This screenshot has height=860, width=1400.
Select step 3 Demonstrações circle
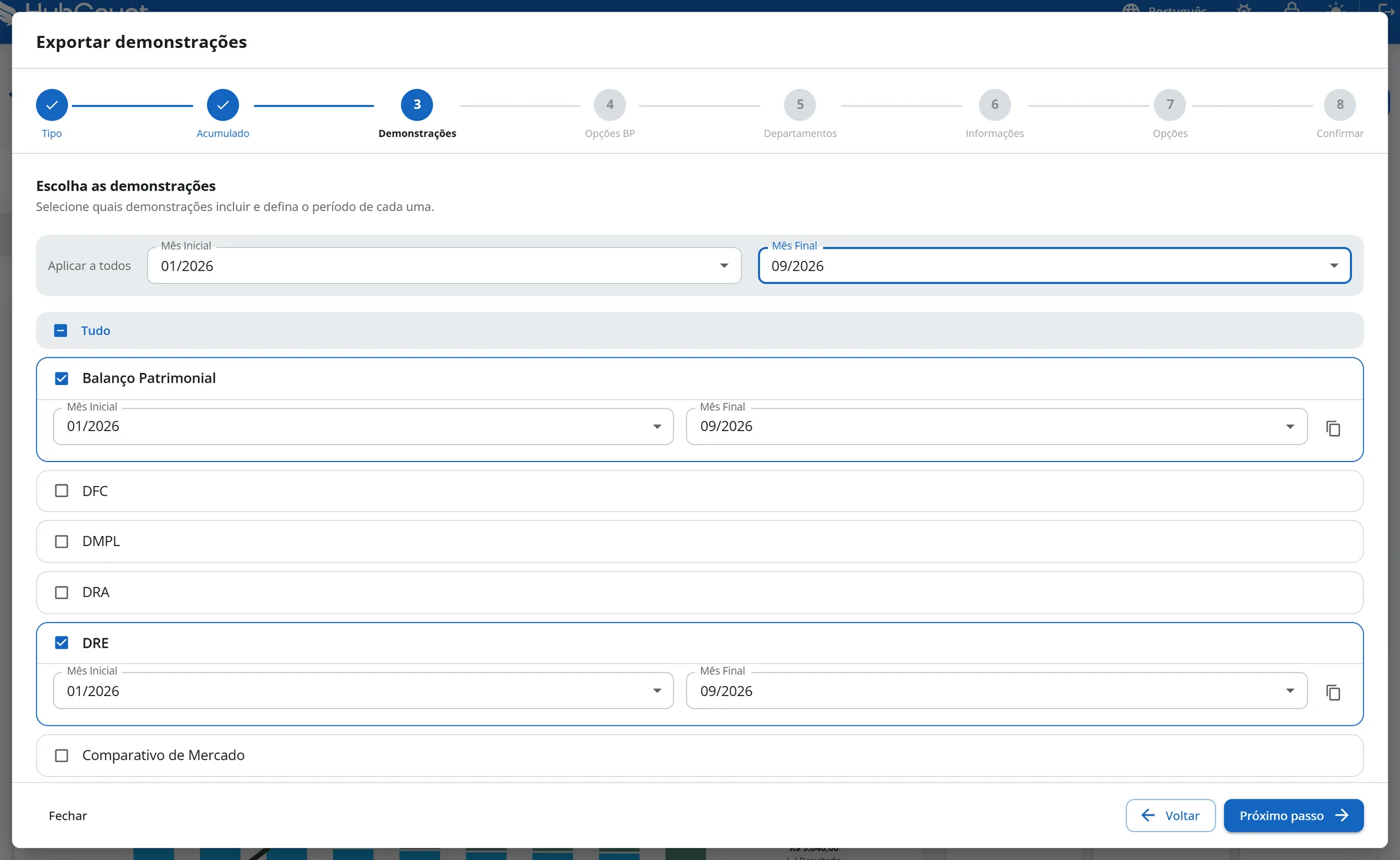417,105
